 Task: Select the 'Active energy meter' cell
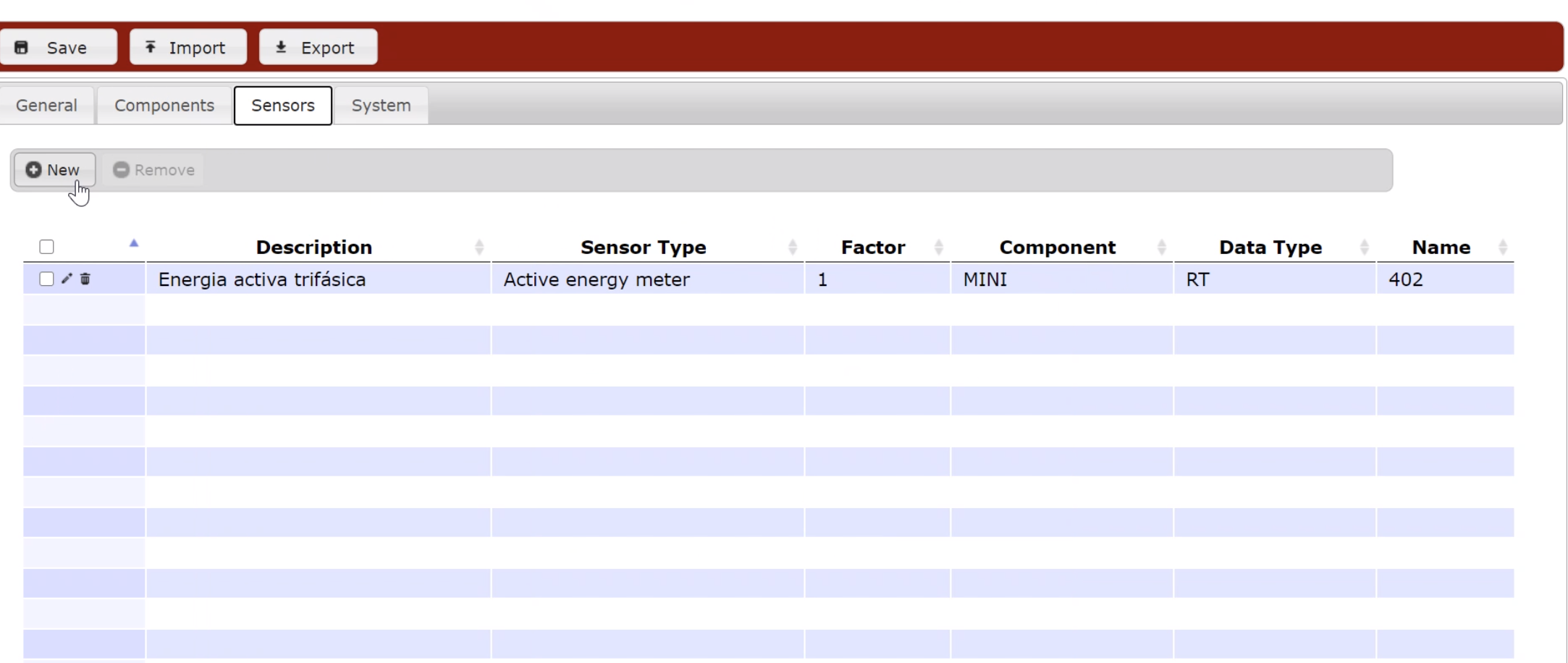[648, 279]
